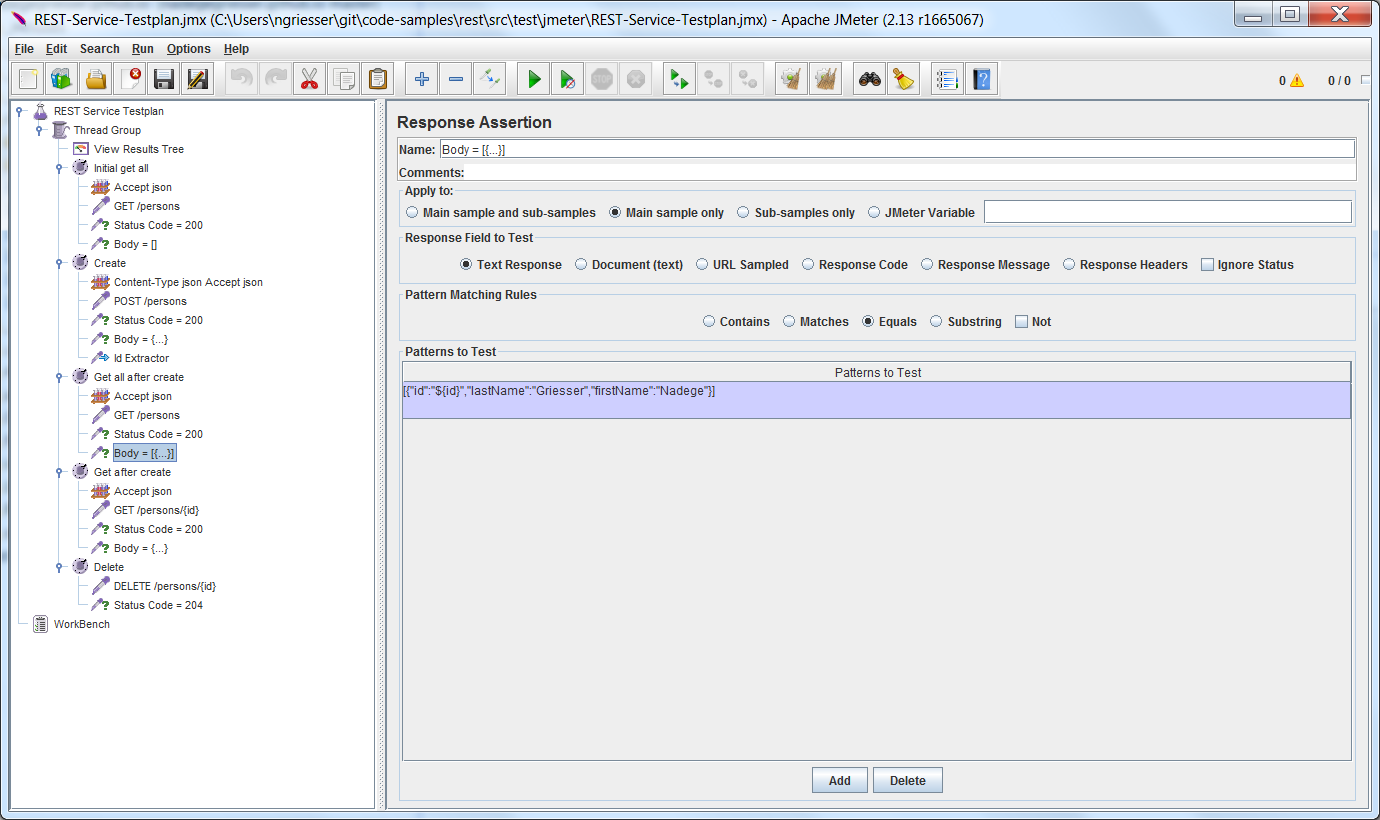This screenshot has width=1380, height=820.
Task: Create a new test plan via toolbar
Action: coord(29,79)
